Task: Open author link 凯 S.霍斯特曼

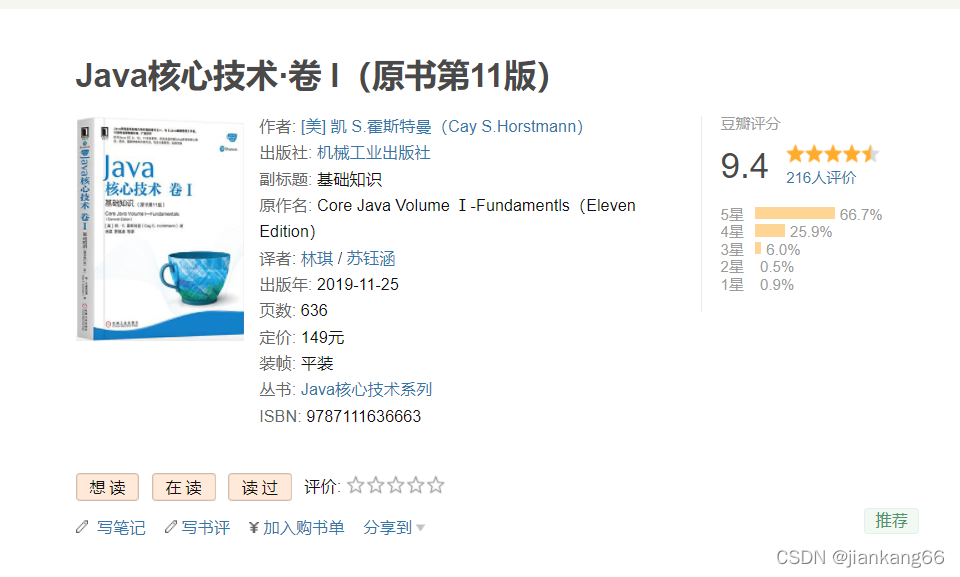Action: click(x=441, y=127)
